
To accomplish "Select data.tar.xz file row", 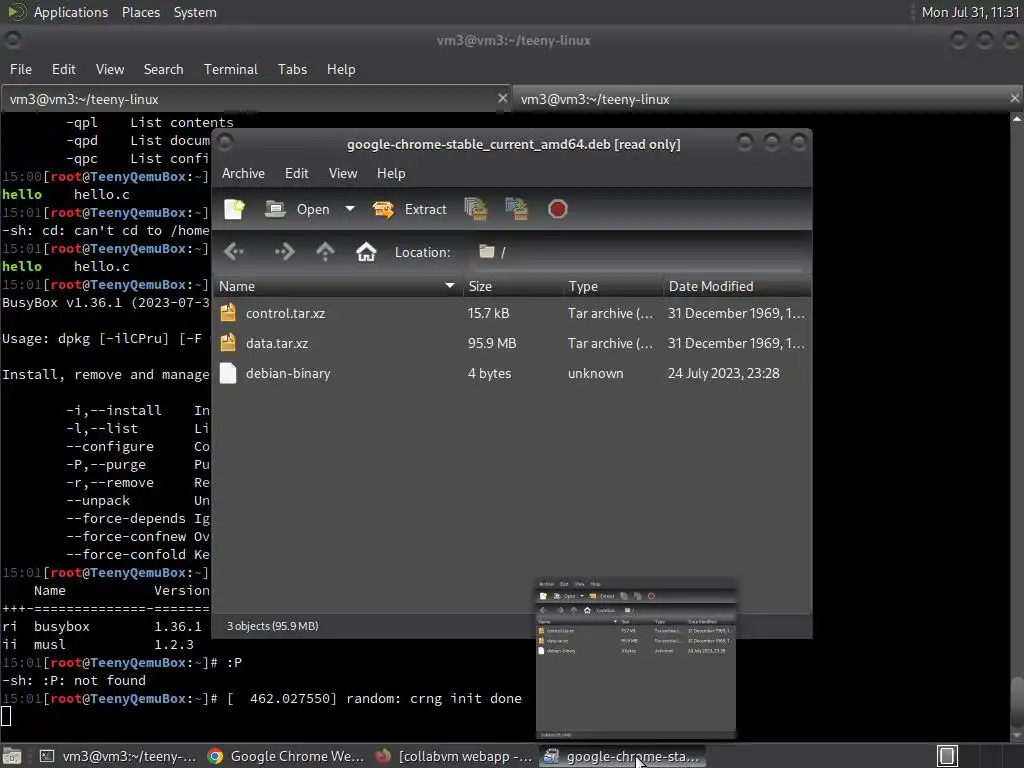I will pyautogui.click(x=512, y=344).
